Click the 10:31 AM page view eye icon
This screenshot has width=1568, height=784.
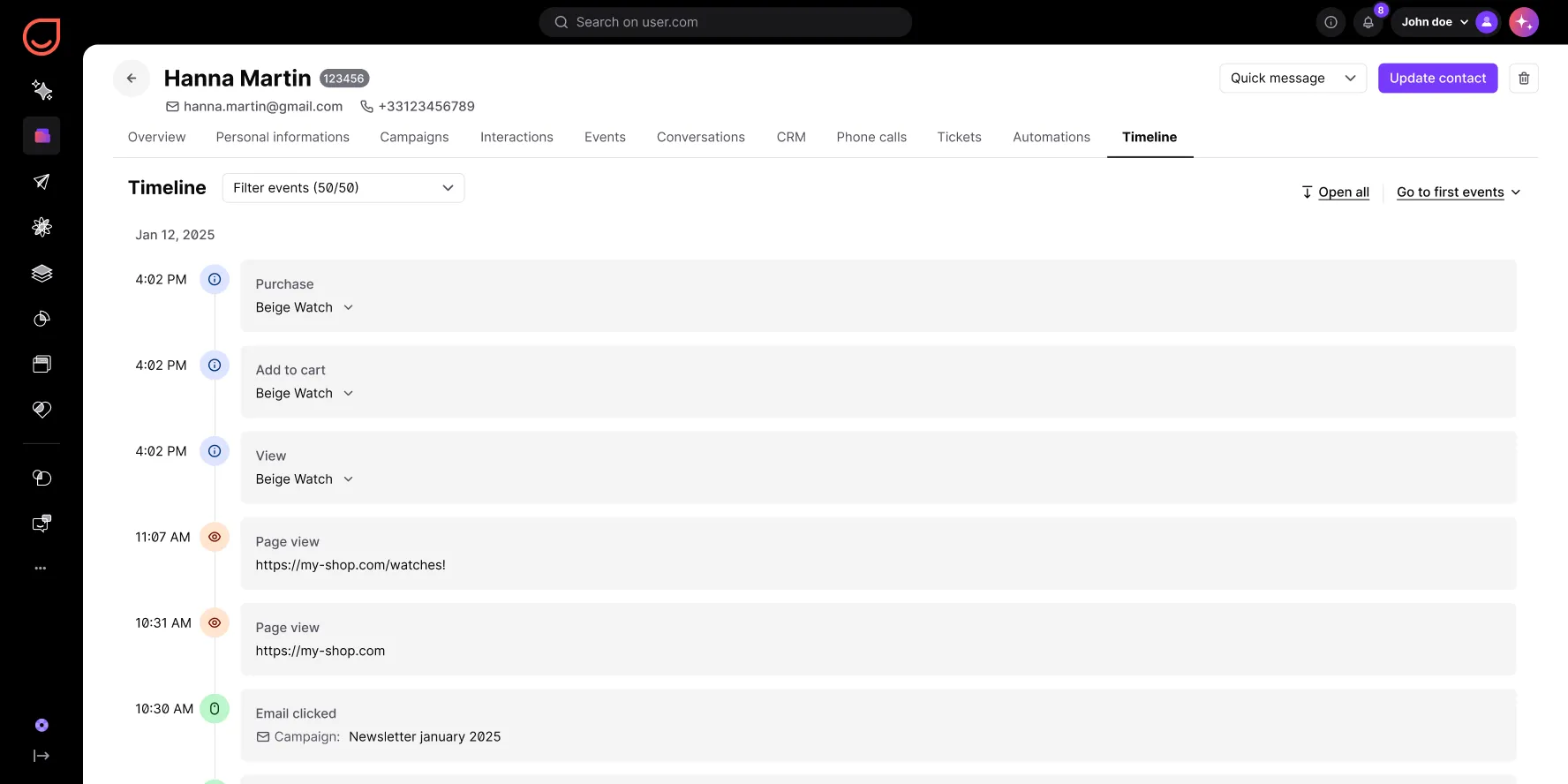215,622
